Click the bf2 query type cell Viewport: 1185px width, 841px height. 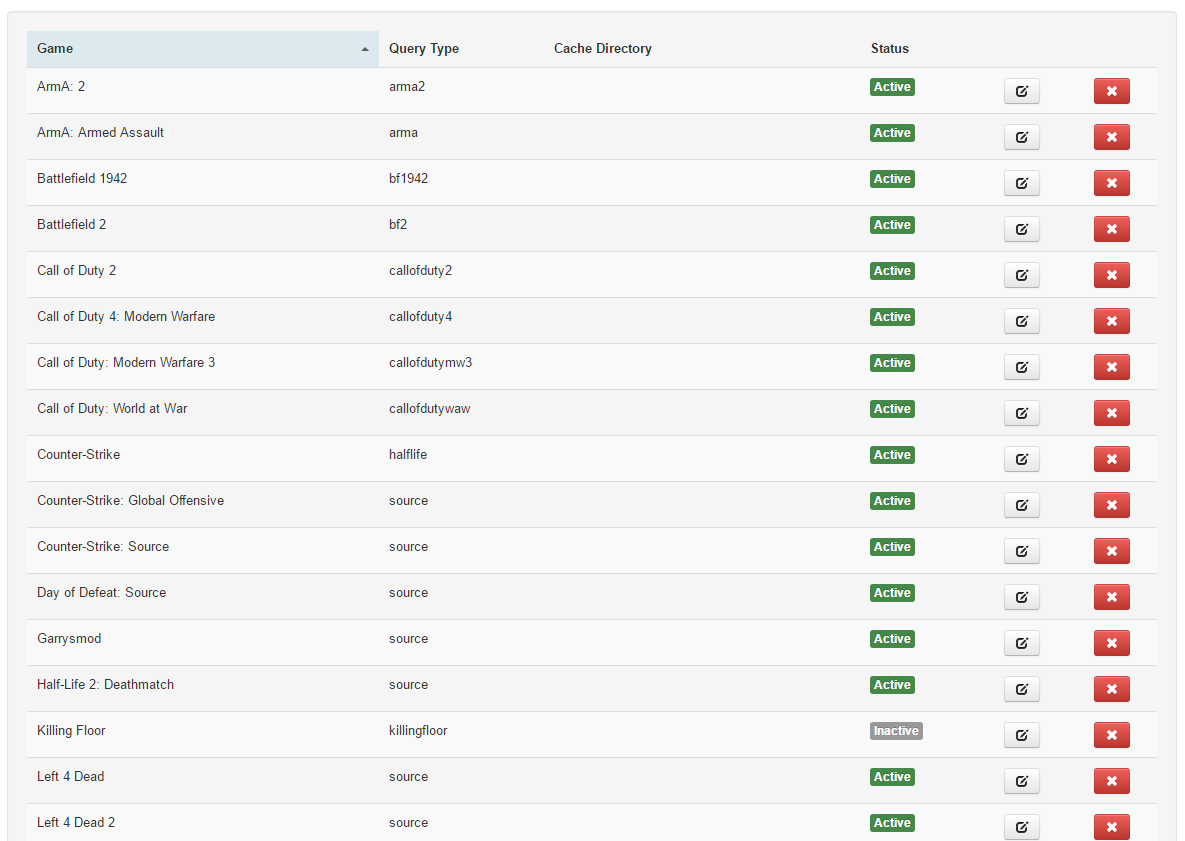pos(398,225)
